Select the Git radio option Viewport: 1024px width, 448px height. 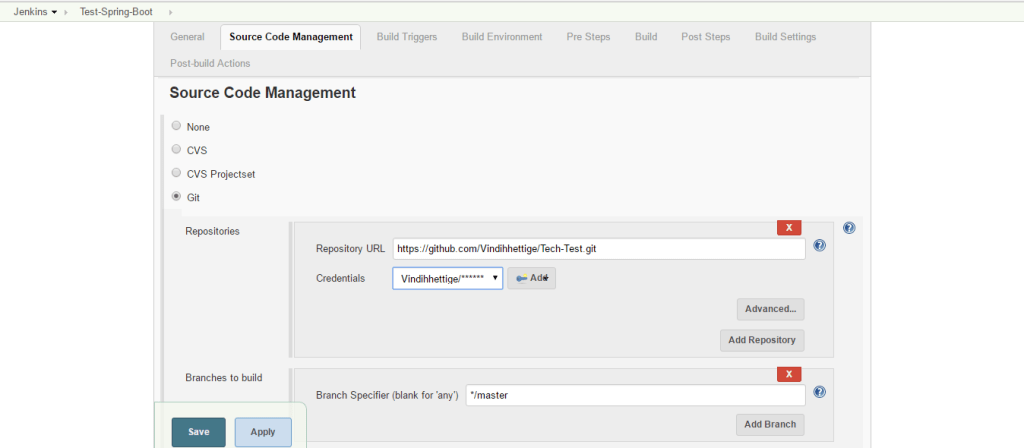pyautogui.click(x=176, y=196)
